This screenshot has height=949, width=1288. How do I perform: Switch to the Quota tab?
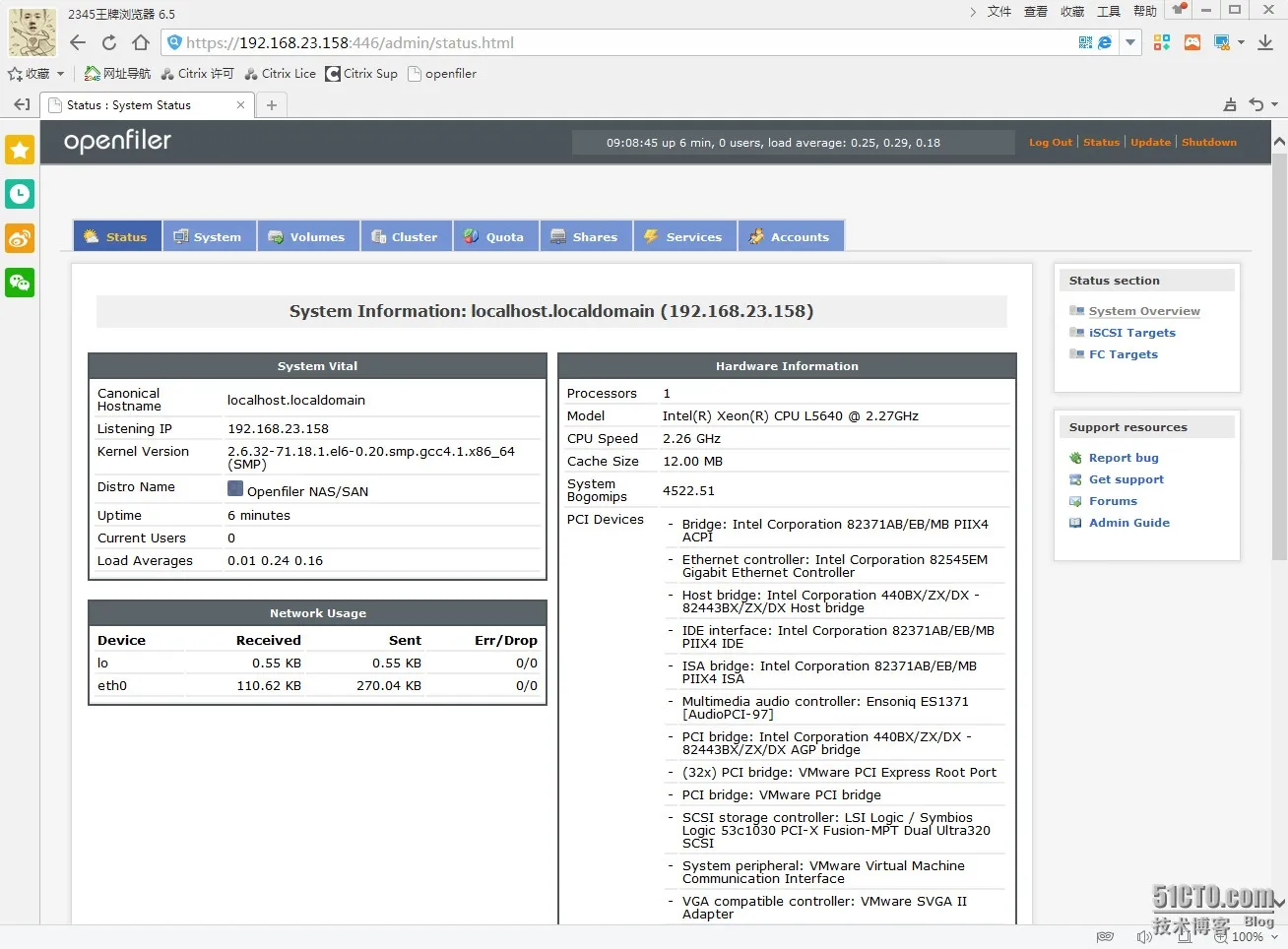[495, 236]
